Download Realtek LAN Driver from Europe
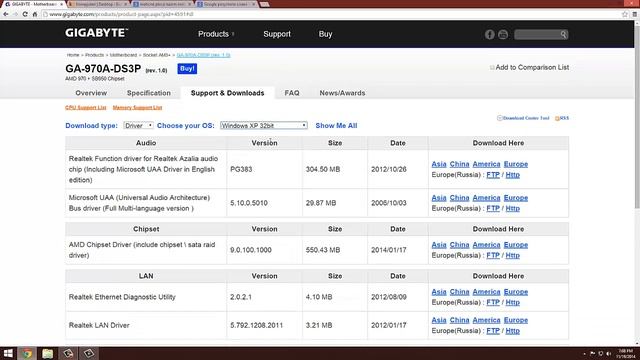Screen dimensions: 640x360 coord(516,320)
